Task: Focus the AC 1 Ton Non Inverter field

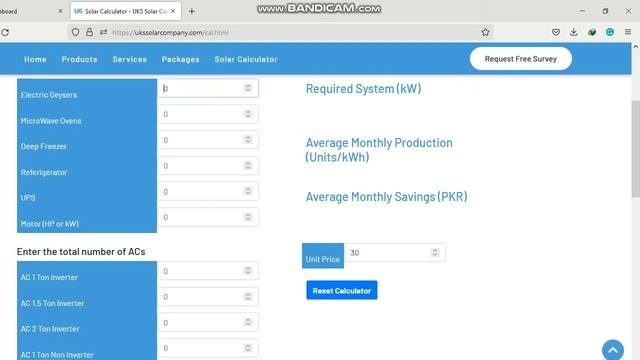Action: point(208,348)
